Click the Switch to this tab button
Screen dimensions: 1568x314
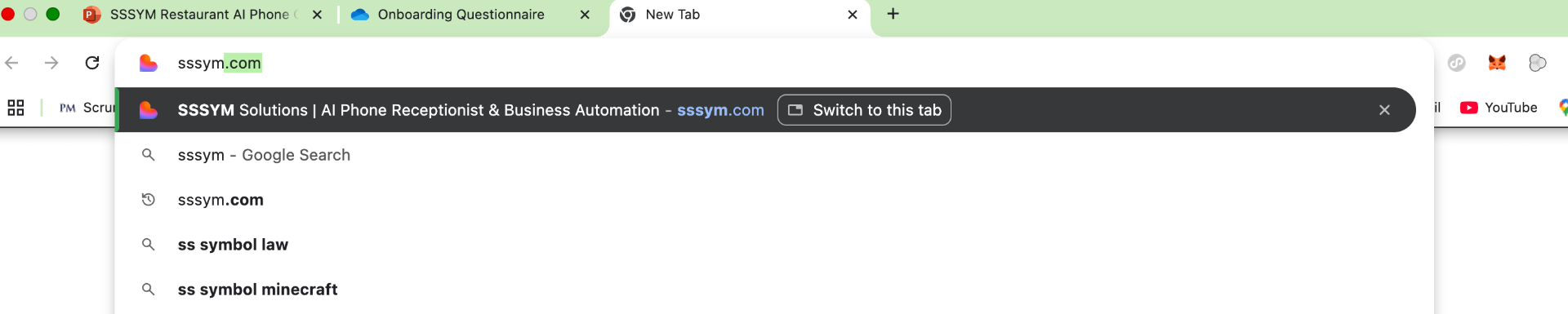[864, 110]
